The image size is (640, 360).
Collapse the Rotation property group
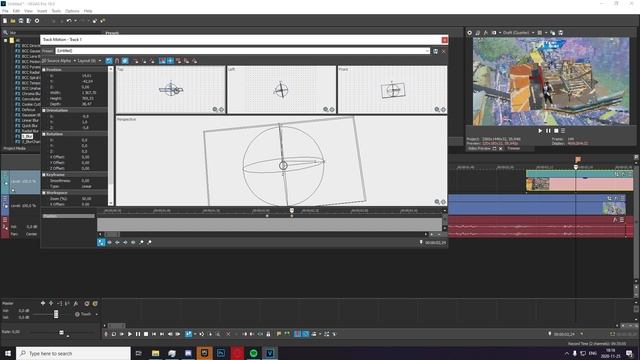(44, 134)
